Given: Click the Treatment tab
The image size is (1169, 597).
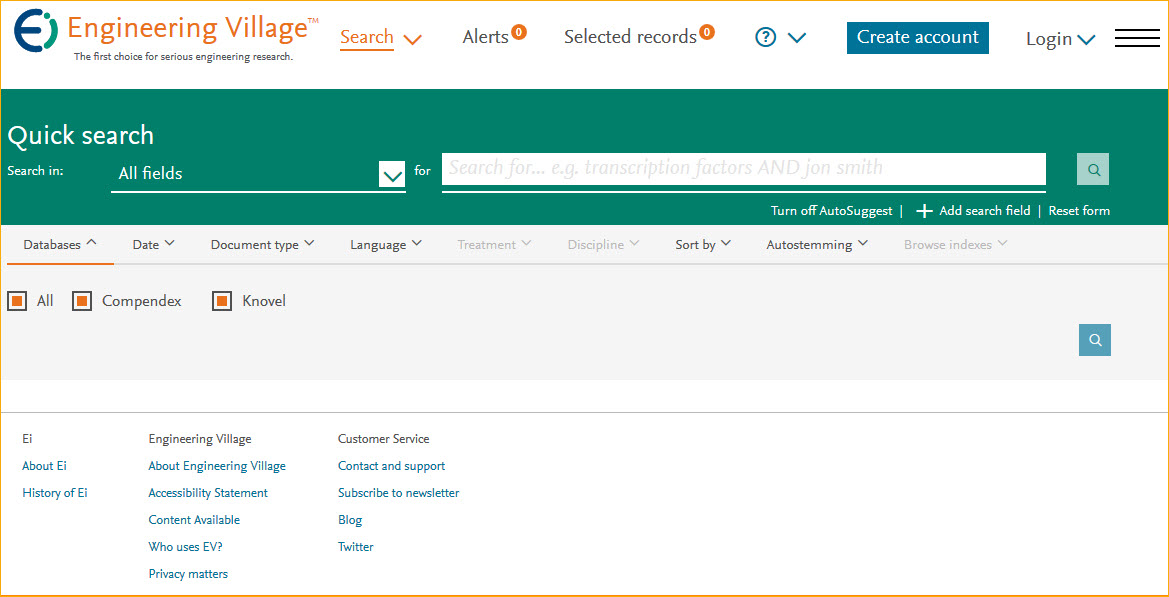Looking at the screenshot, I should (494, 244).
